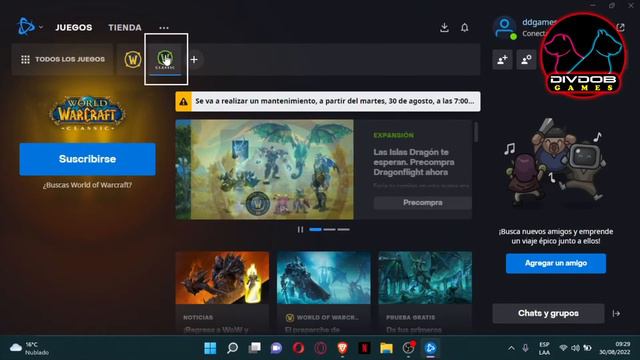Add a game with the plus button
Image resolution: width=640 pixels, height=360 pixels.
[x=194, y=60]
